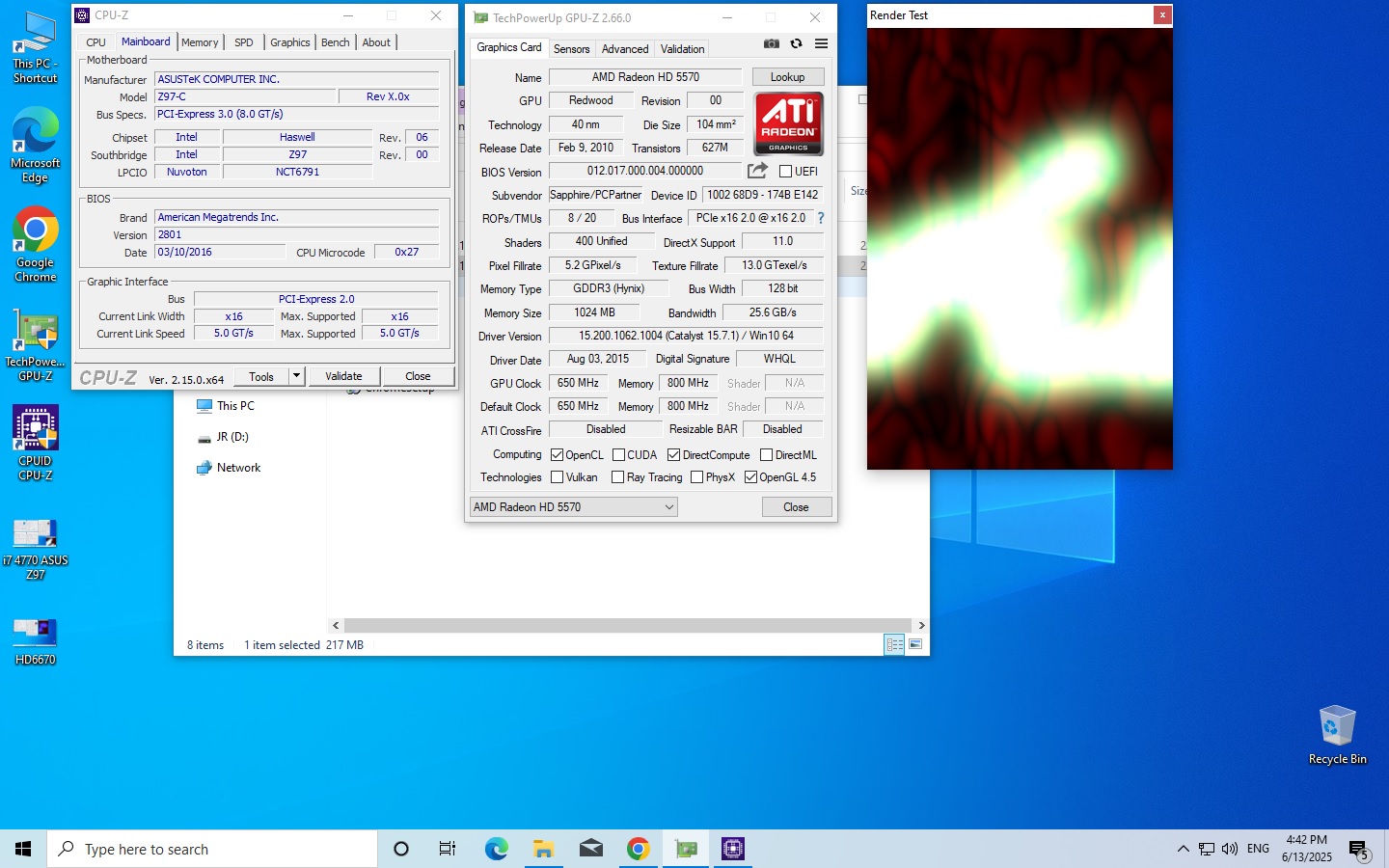Viewport: 1389px width, 868px height.
Task: Open Chrome from the taskbar
Action: [x=638, y=849]
